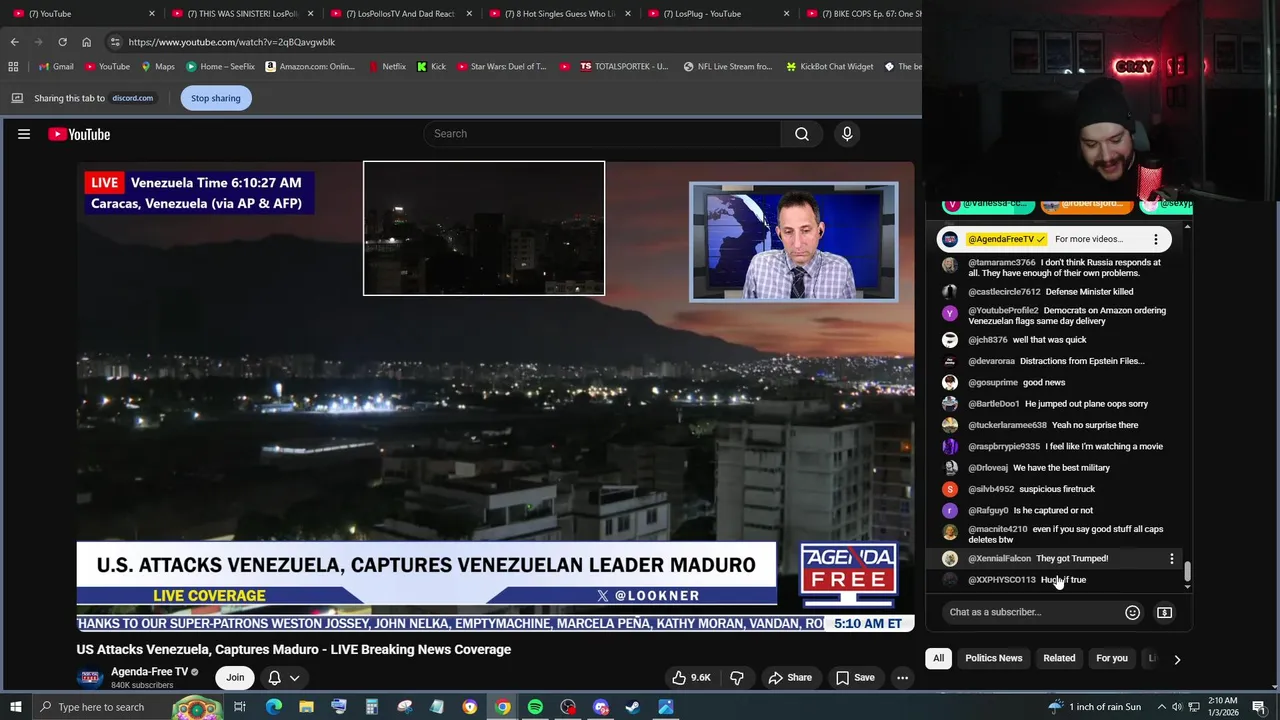Start voice search with microphone icon
Viewport: 1280px width, 720px height.
coord(847,134)
